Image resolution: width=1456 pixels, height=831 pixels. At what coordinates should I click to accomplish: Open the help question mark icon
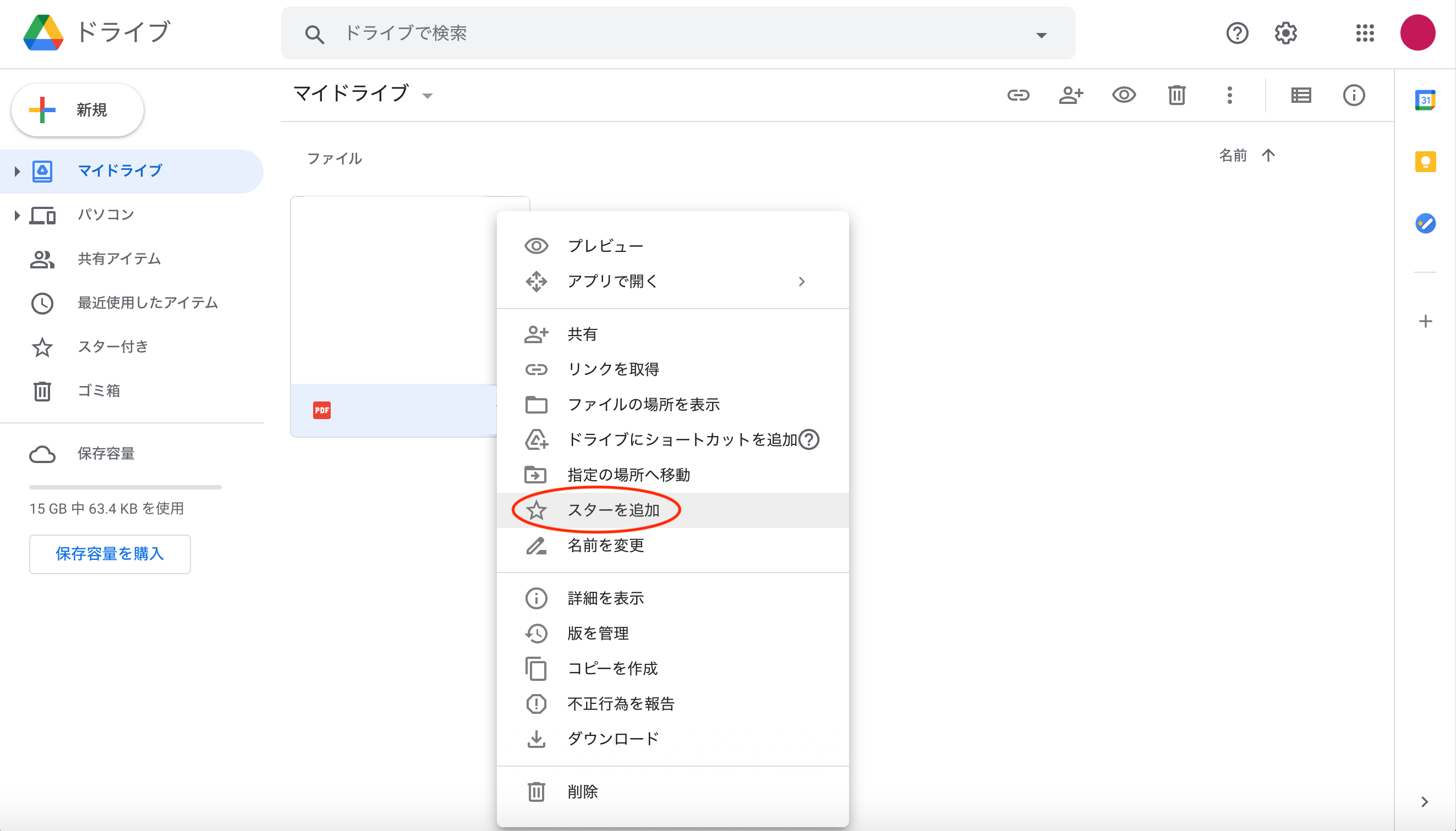pos(1237,33)
